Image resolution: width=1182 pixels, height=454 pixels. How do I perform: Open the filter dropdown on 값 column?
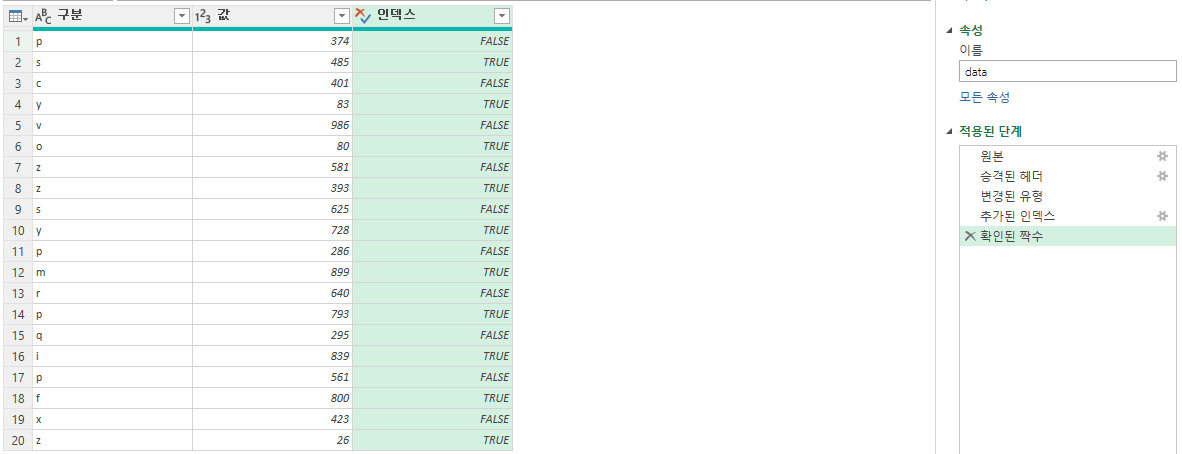point(341,17)
